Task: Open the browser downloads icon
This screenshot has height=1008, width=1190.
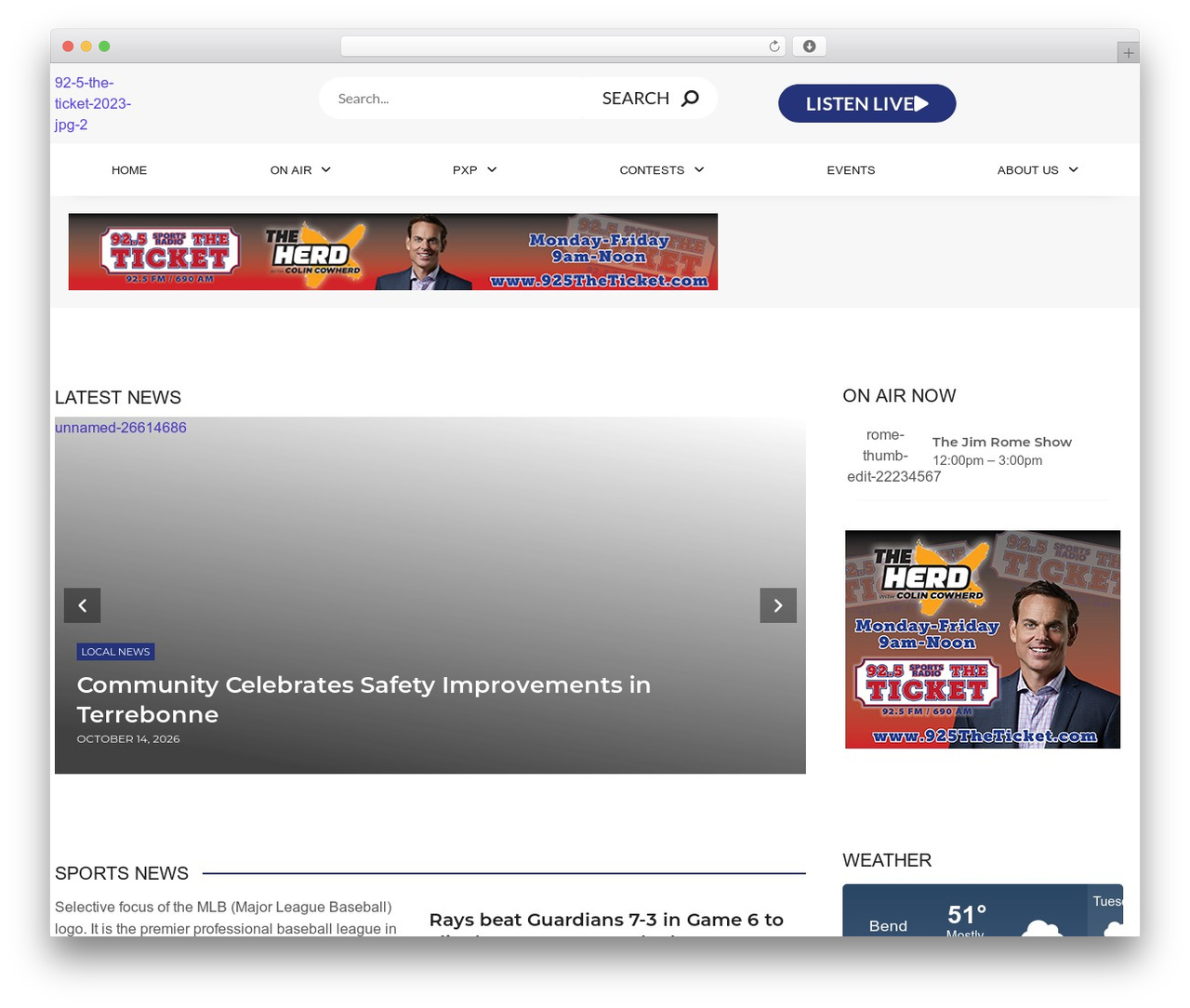Action: pos(810,46)
